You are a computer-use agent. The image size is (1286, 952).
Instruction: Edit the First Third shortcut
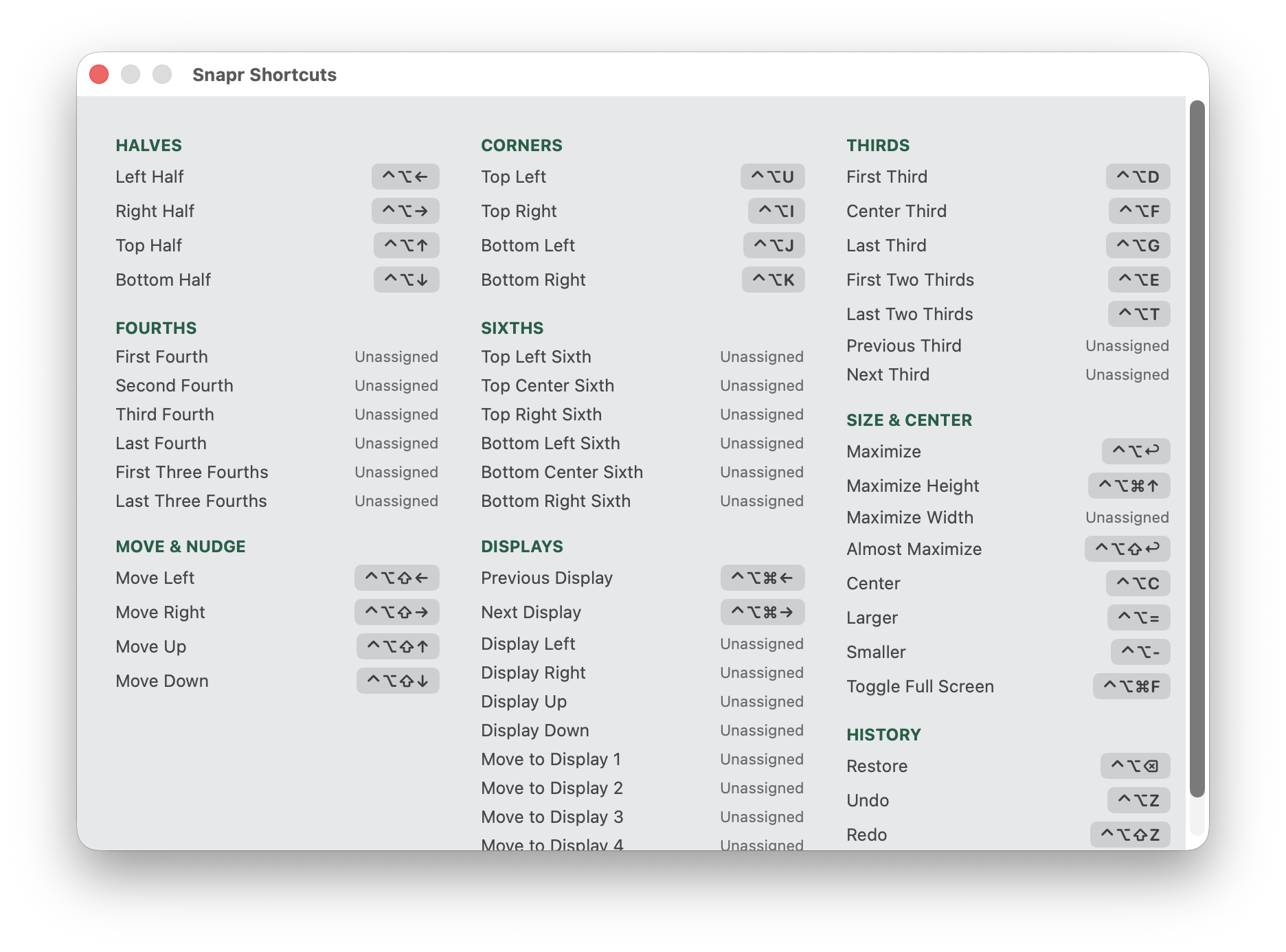coord(1138,177)
